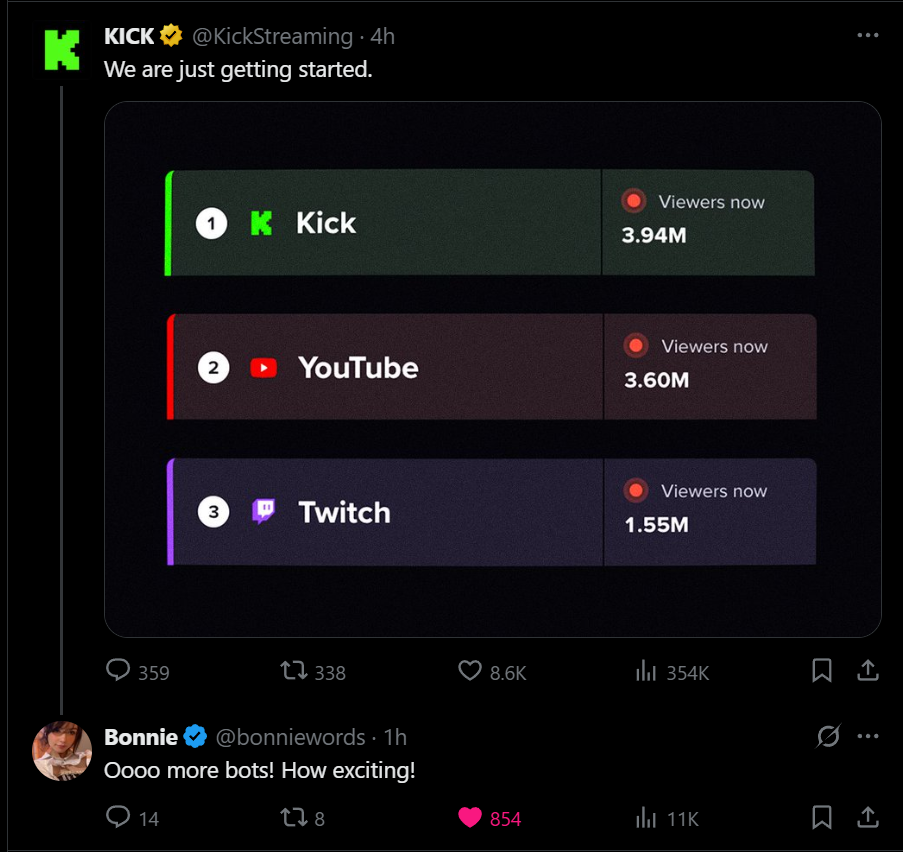The height and width of the screenshot is (852, 903).
Task: Repost the KICK tweet
Action: [295, 670]
